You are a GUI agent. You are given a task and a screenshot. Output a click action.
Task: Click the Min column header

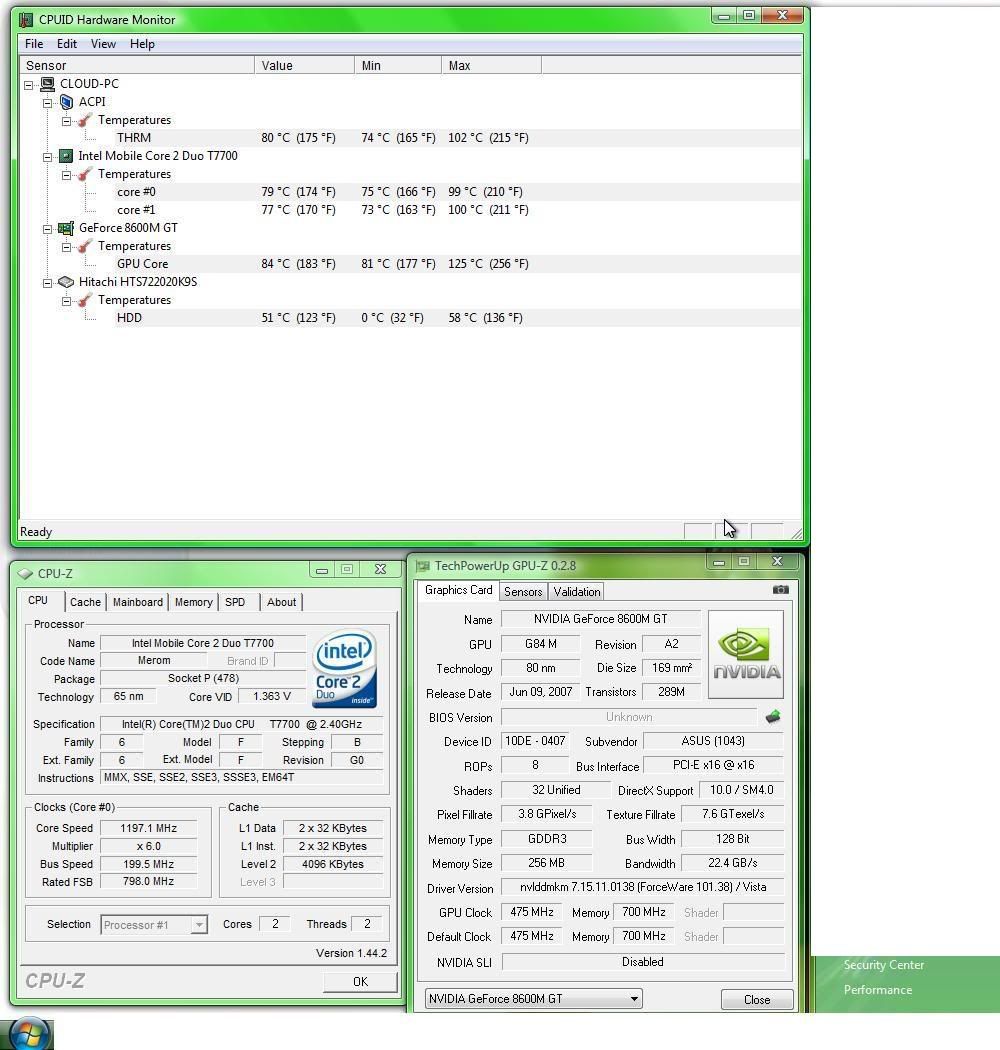click(x=398, y=66)
